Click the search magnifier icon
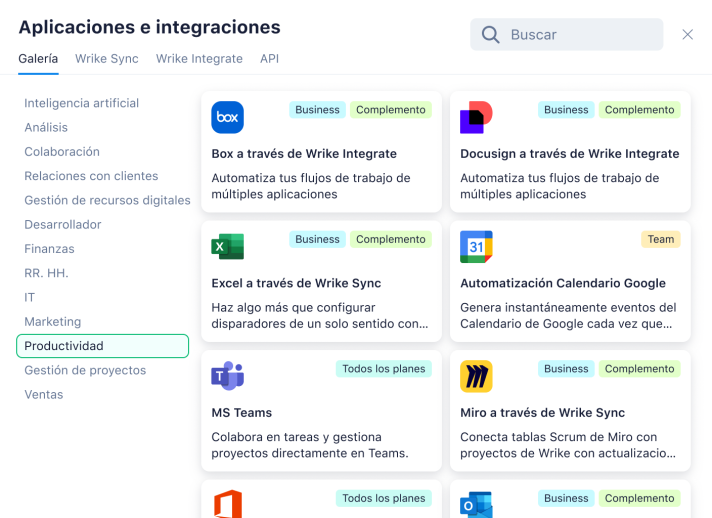 490,35
